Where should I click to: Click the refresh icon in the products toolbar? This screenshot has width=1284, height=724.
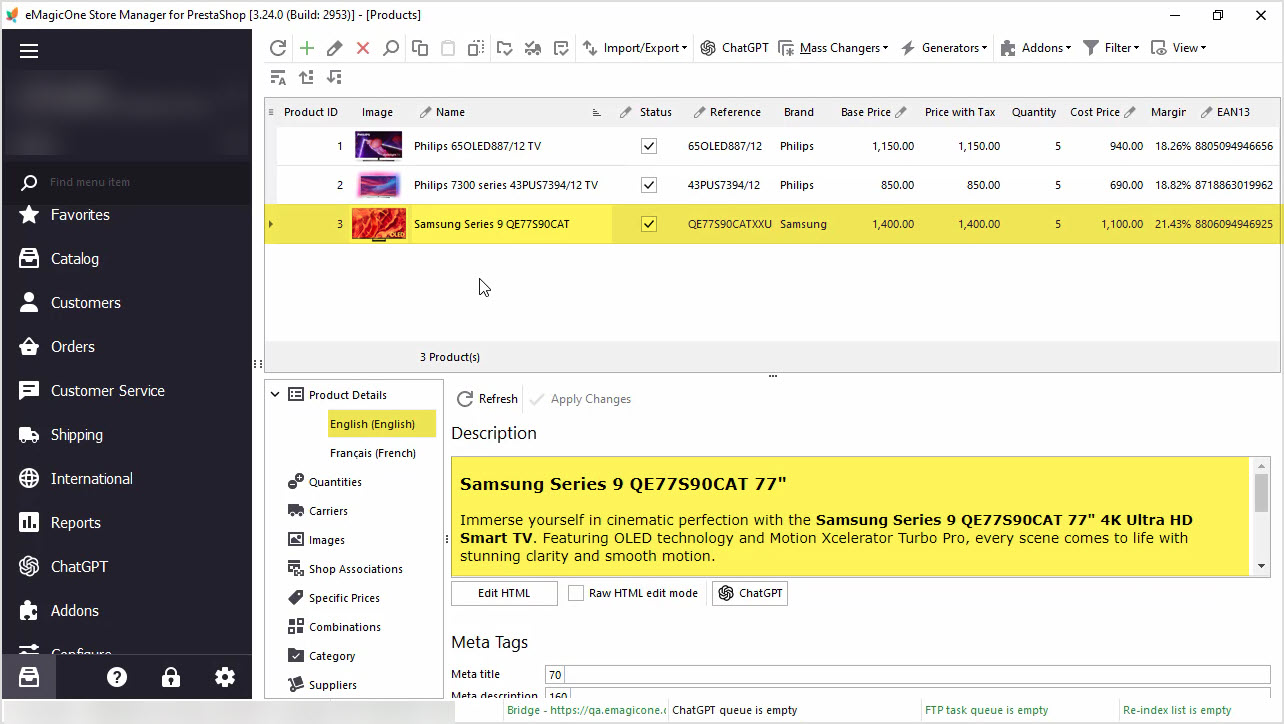click(278, 48)
